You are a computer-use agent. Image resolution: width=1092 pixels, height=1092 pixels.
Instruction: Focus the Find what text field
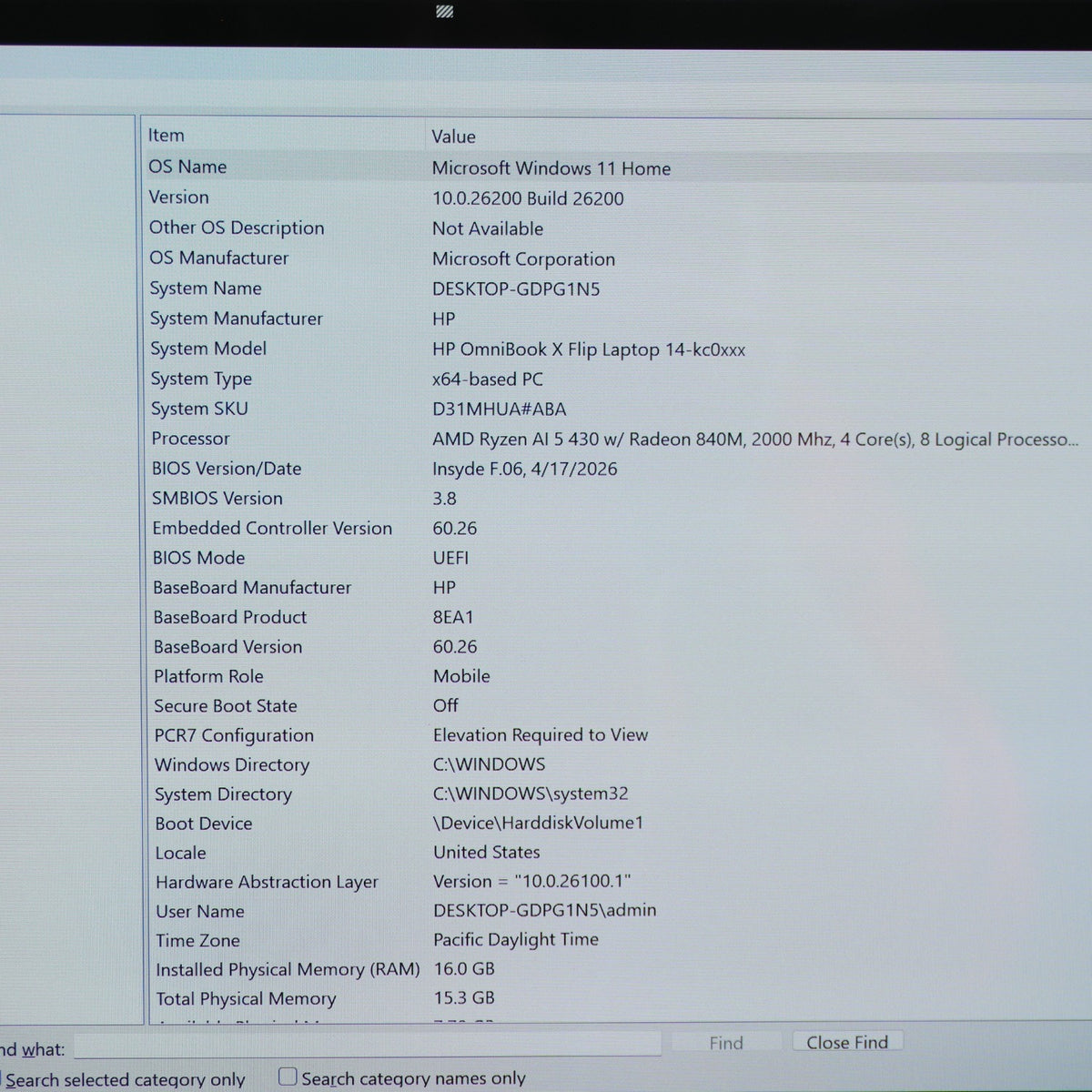(x=368, y=1045)
